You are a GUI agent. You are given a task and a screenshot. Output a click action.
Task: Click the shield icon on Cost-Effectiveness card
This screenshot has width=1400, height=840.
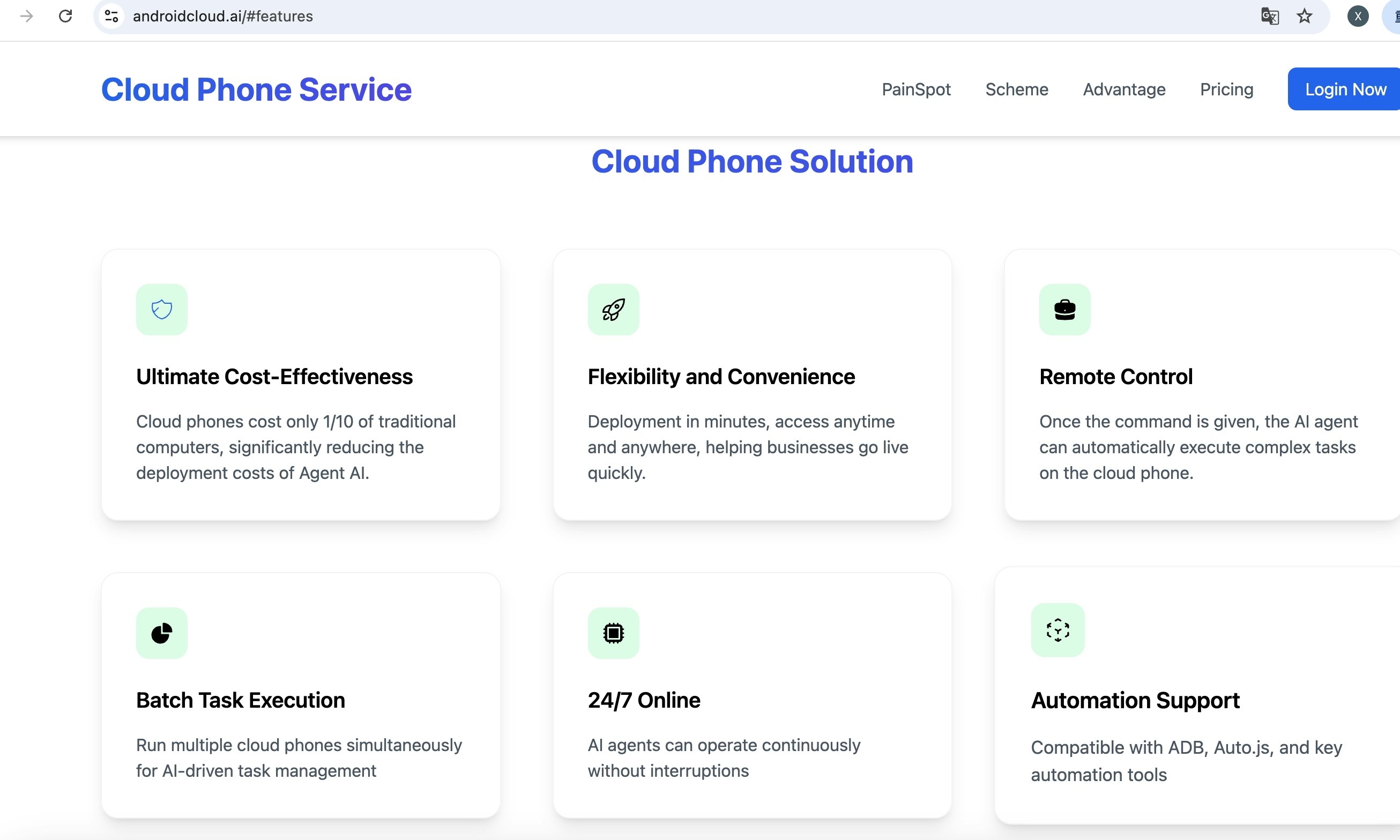point(161,310)
